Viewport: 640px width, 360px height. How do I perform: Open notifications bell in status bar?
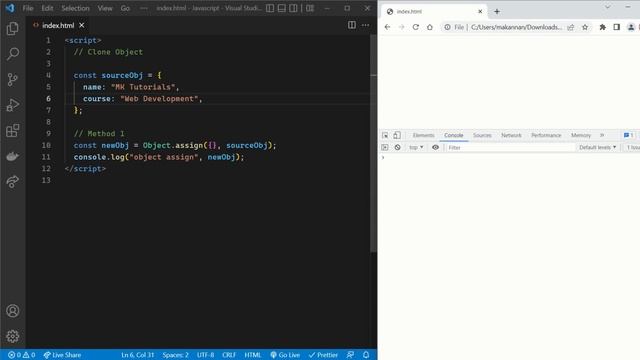[366, 355]
